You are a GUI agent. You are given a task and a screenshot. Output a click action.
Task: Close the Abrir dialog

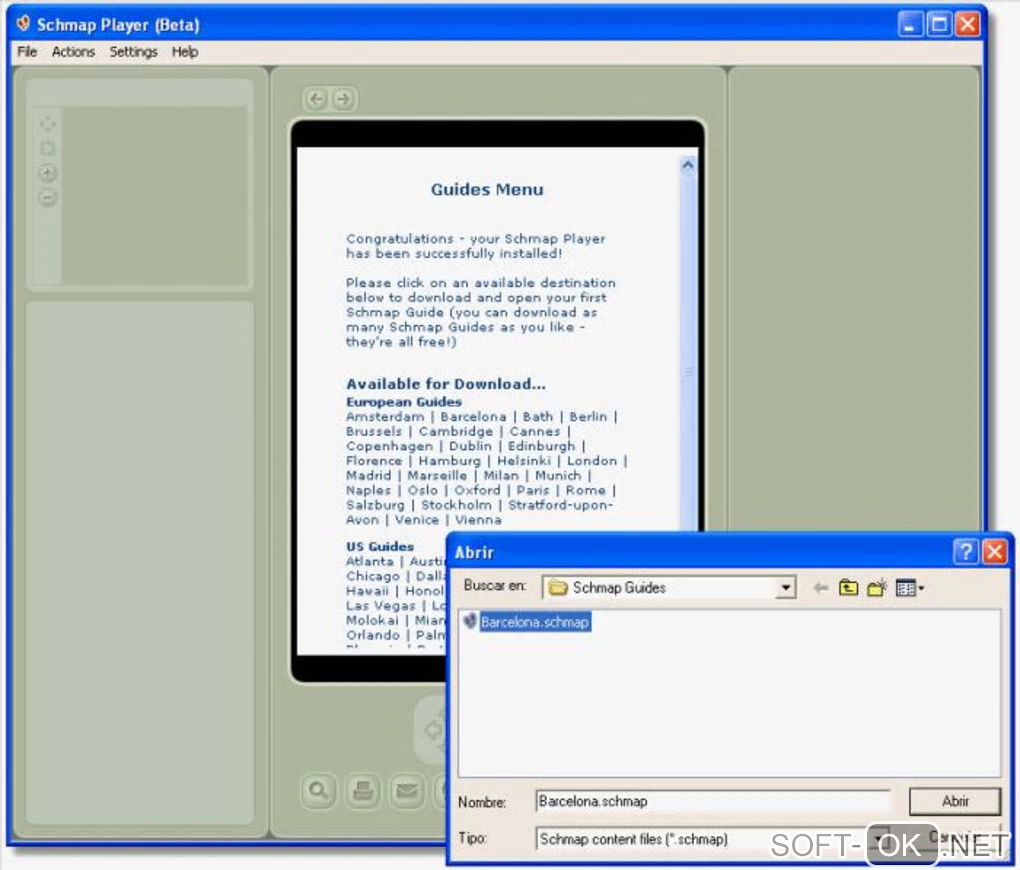[x=995, y=552]
